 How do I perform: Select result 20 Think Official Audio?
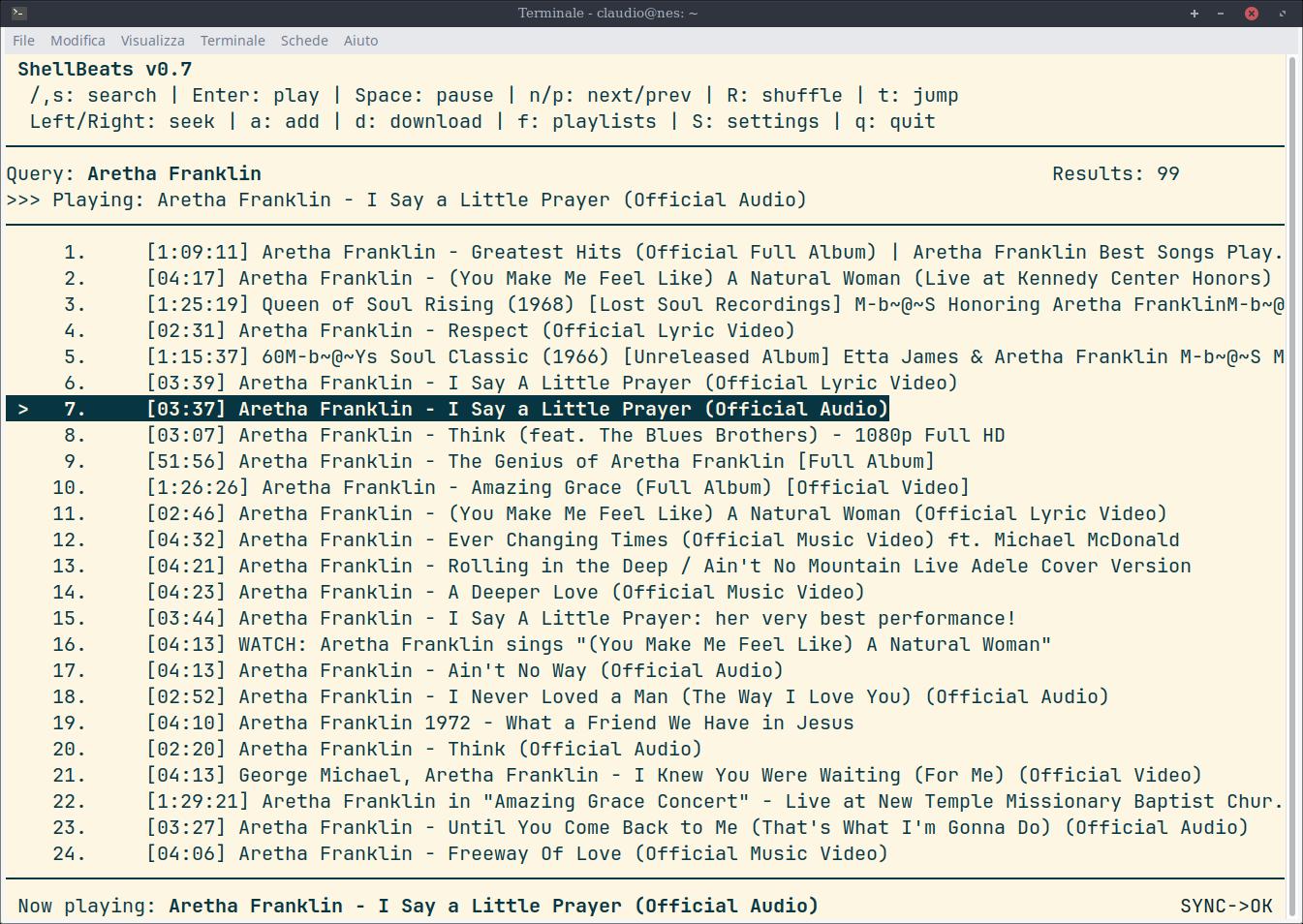pyautogui.click(x=645, y=750)
